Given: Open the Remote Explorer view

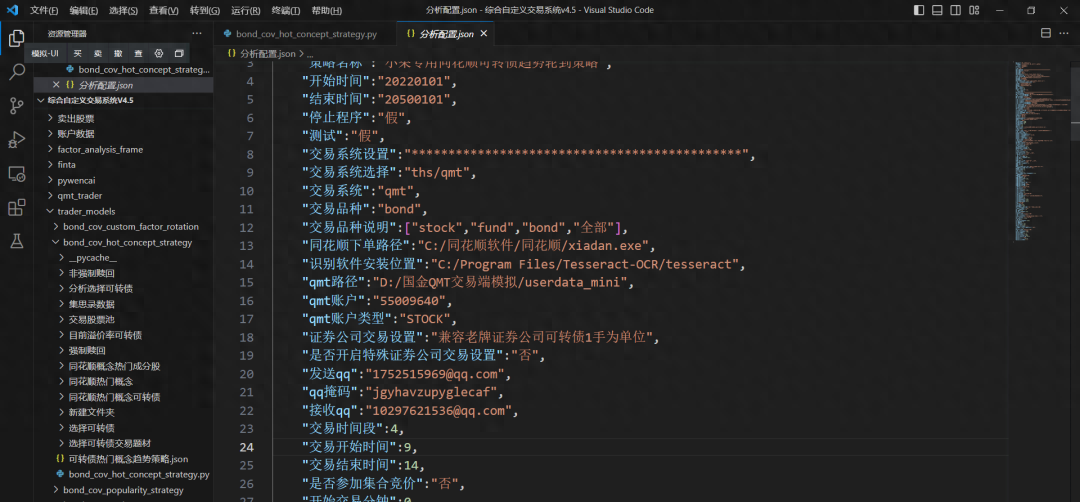Looking at the screenshot, I should point(17,174).
